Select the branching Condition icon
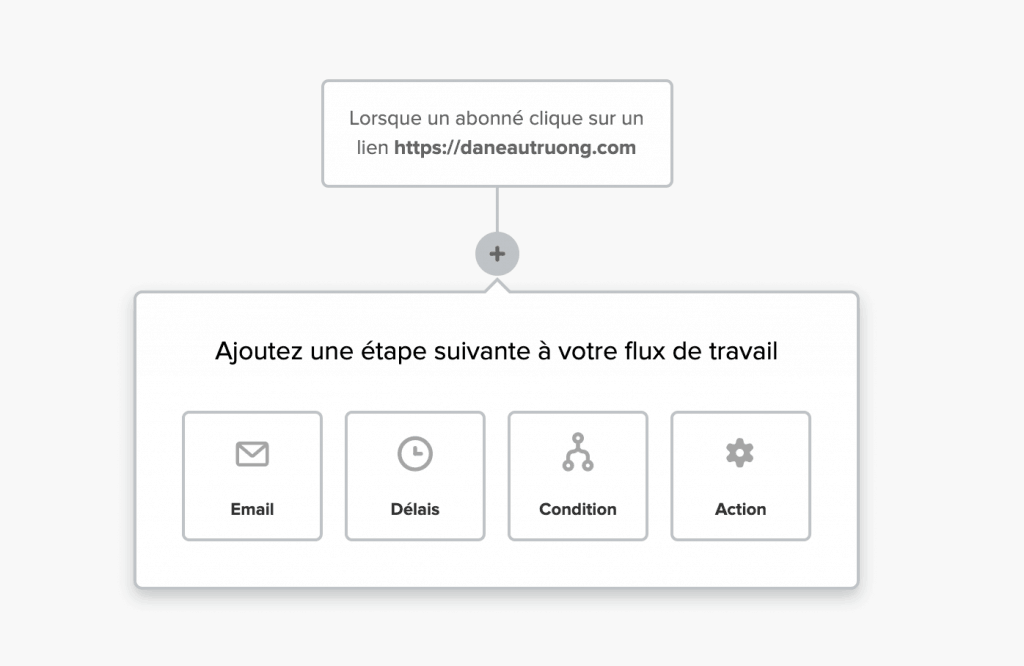The width and height of the screenshot is (1024, 666). pos(578,452)
